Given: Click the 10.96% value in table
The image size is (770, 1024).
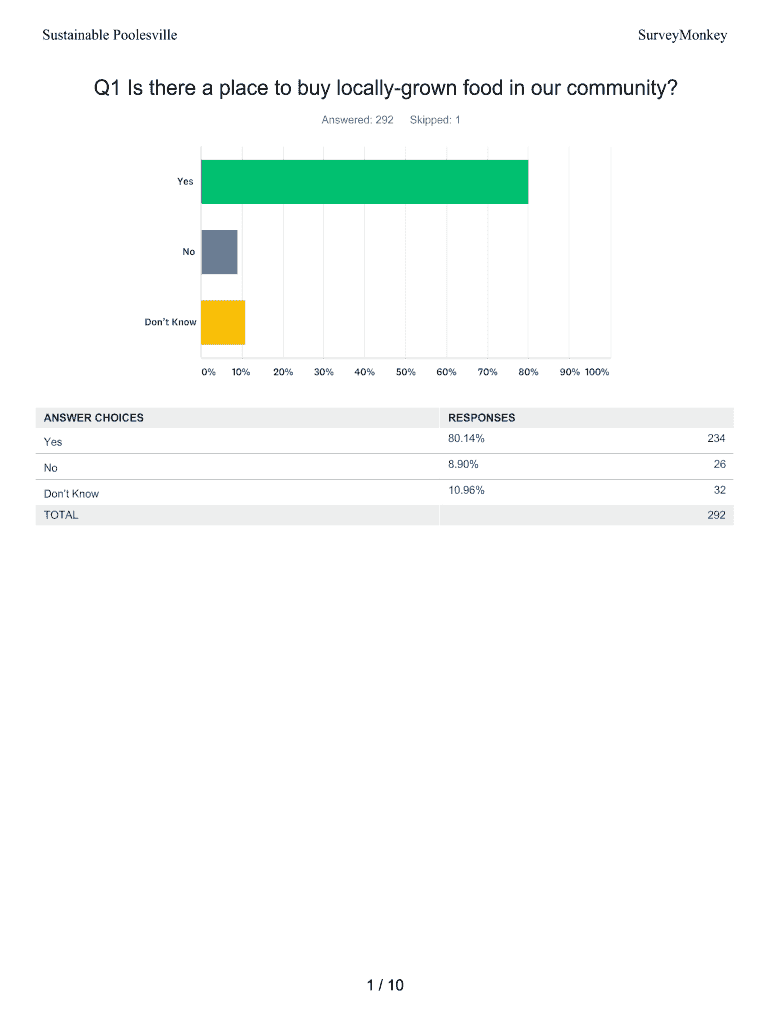Looking at the screenshot, I should click(467, 490).
